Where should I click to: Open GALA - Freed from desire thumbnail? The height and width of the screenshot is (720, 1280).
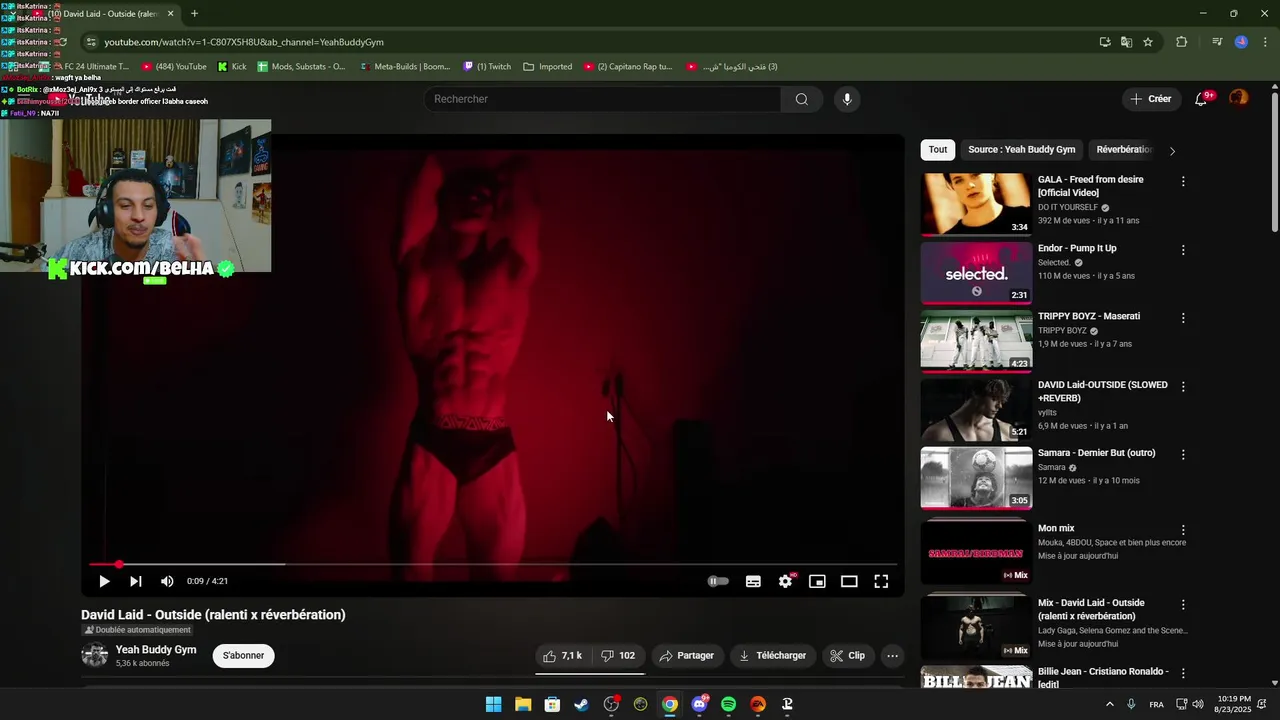pyautogui.click(x=976, y=204)
